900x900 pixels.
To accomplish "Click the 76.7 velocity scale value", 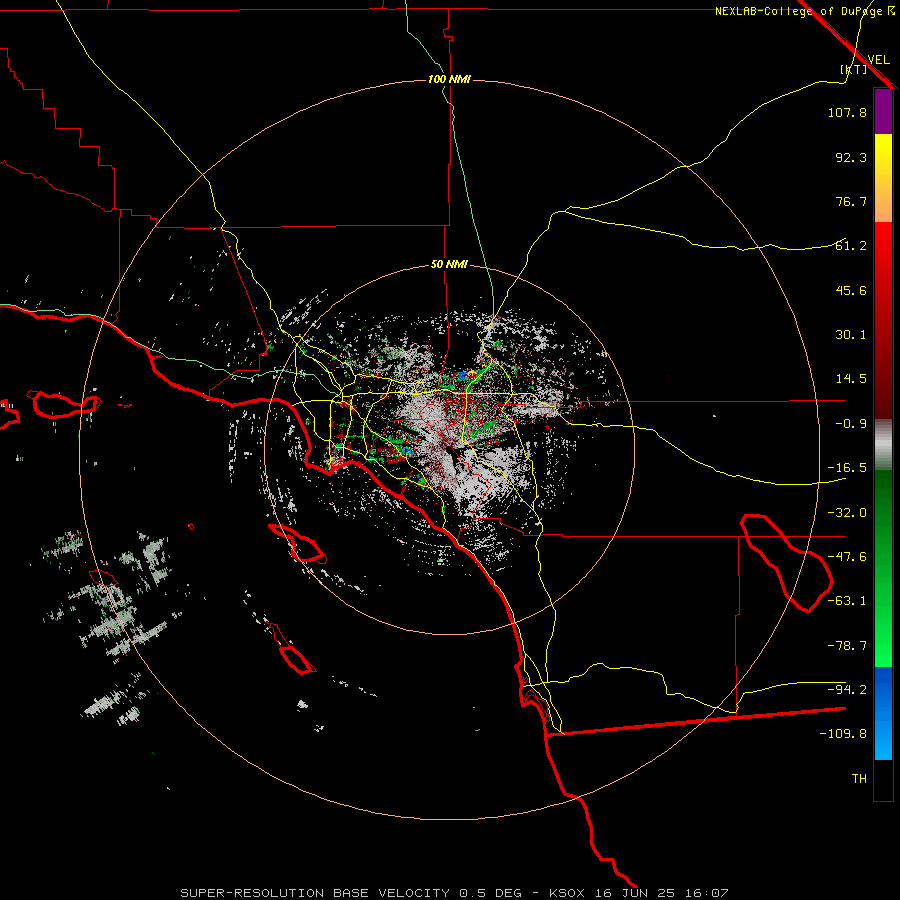I will click(851, 201).
